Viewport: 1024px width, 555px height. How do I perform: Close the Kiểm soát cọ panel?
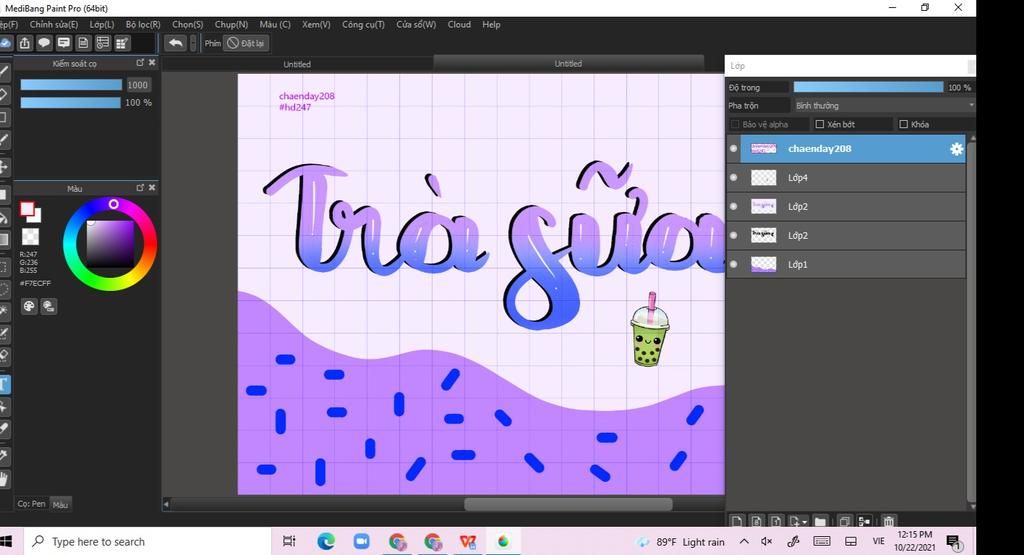[x=152, y=63]
